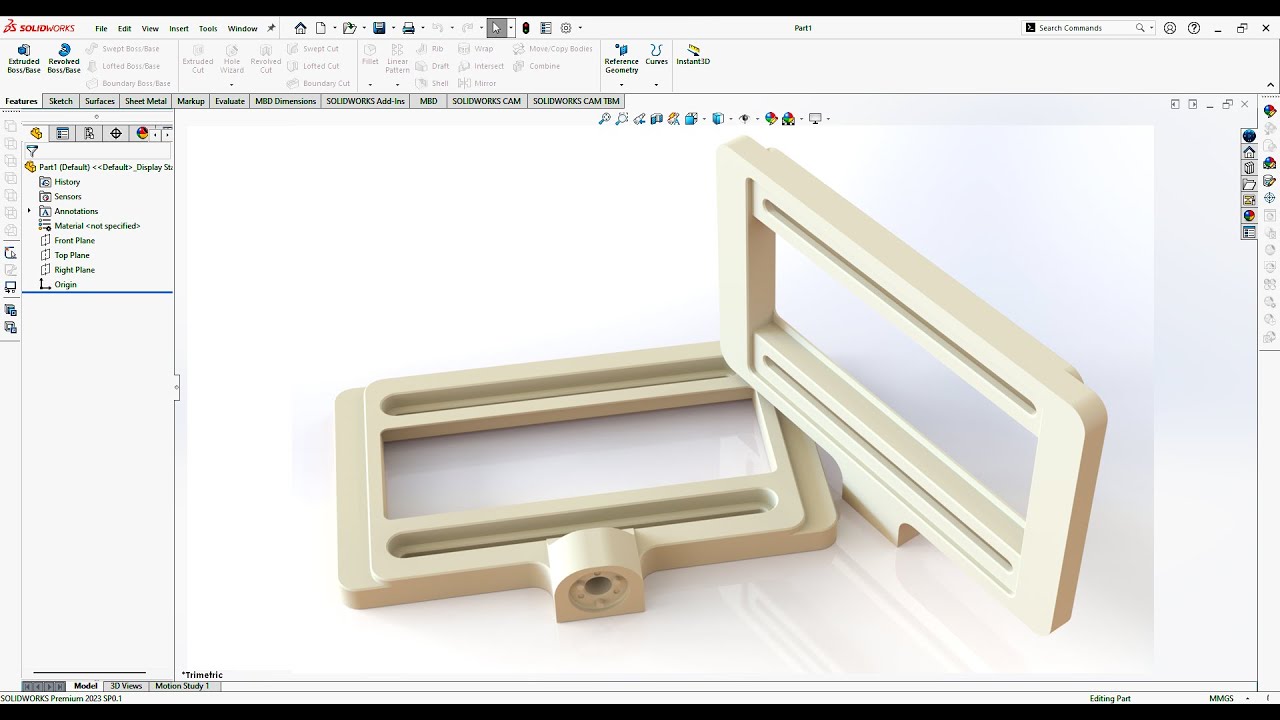Click the Open file icon
1280x720 pixels.
tap(349, 28)
